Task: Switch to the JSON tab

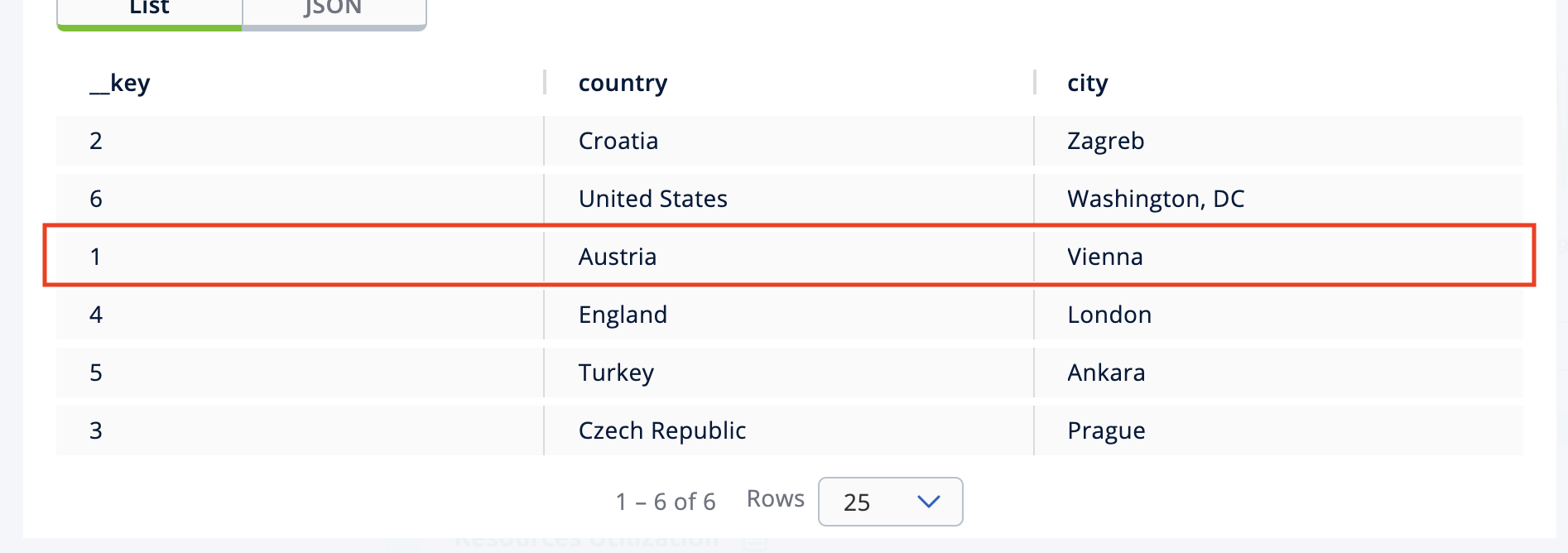Action: pos(333,10)
